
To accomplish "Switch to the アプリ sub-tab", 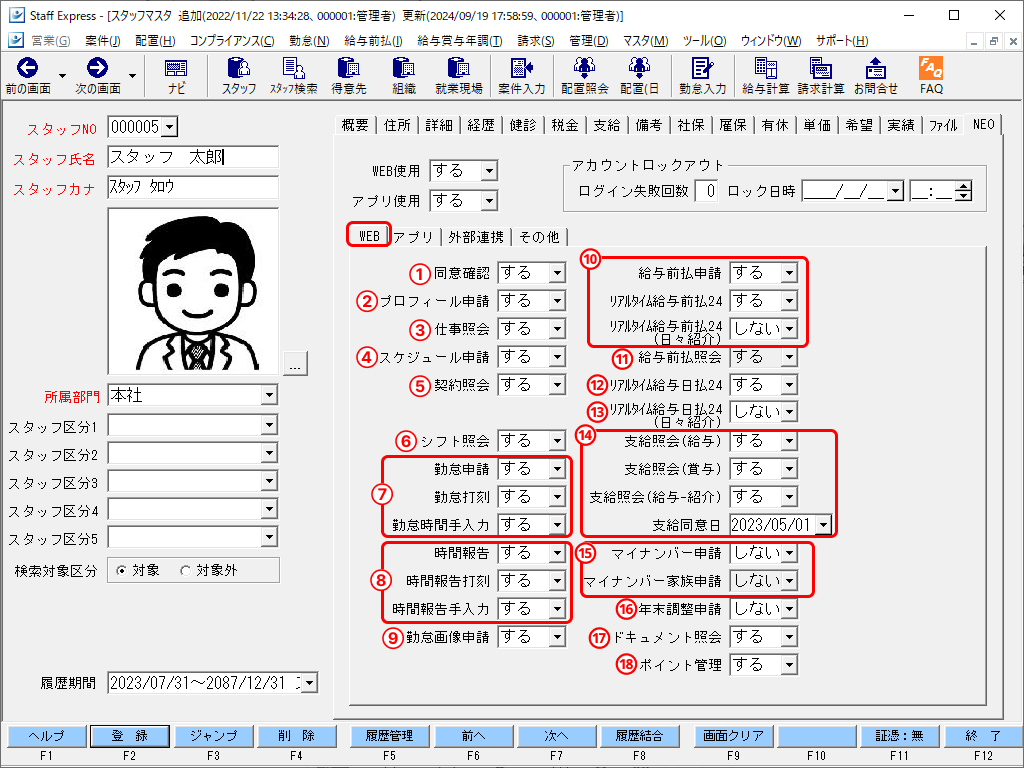I will click(413, 237).
